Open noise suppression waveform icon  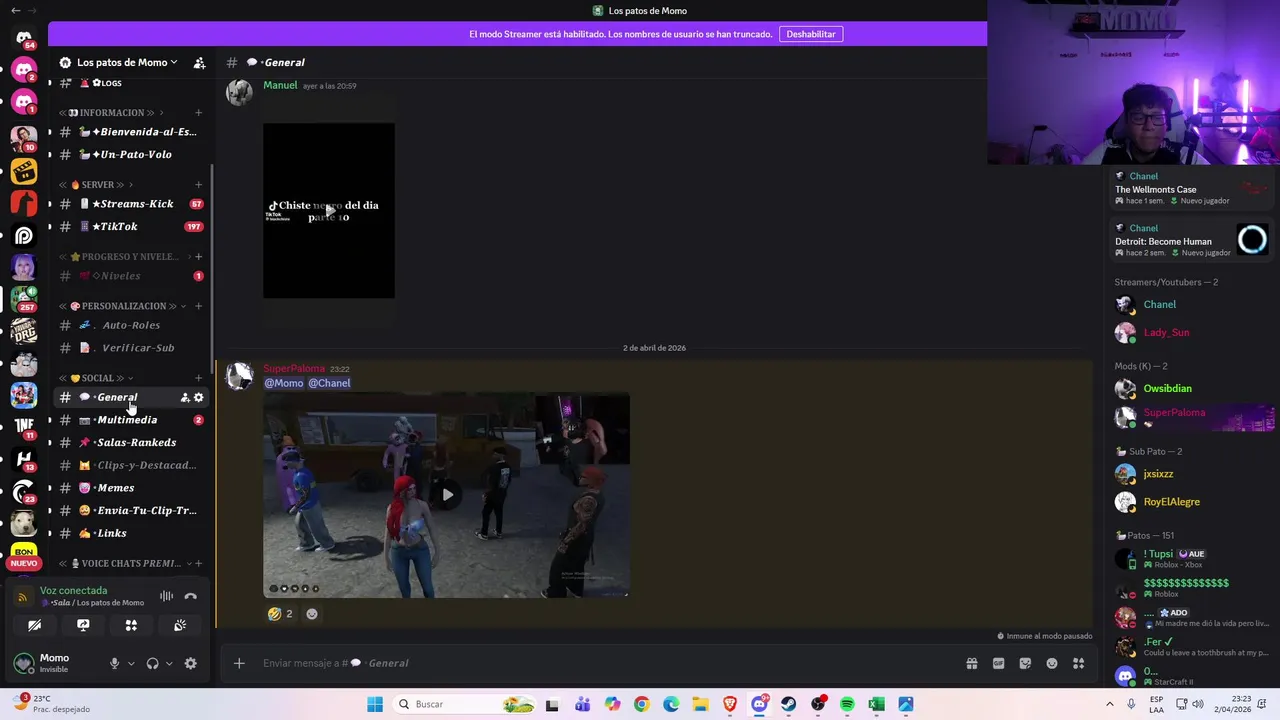(x=166, y=596)
